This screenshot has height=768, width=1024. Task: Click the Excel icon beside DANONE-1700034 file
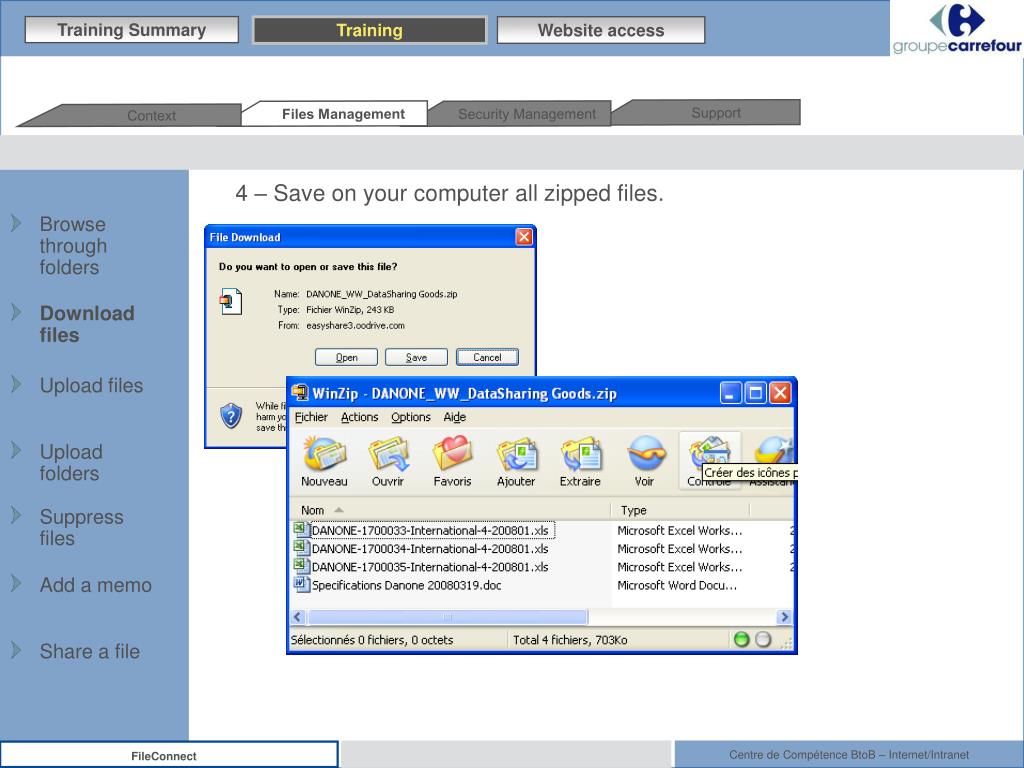(x=300, y=547)
